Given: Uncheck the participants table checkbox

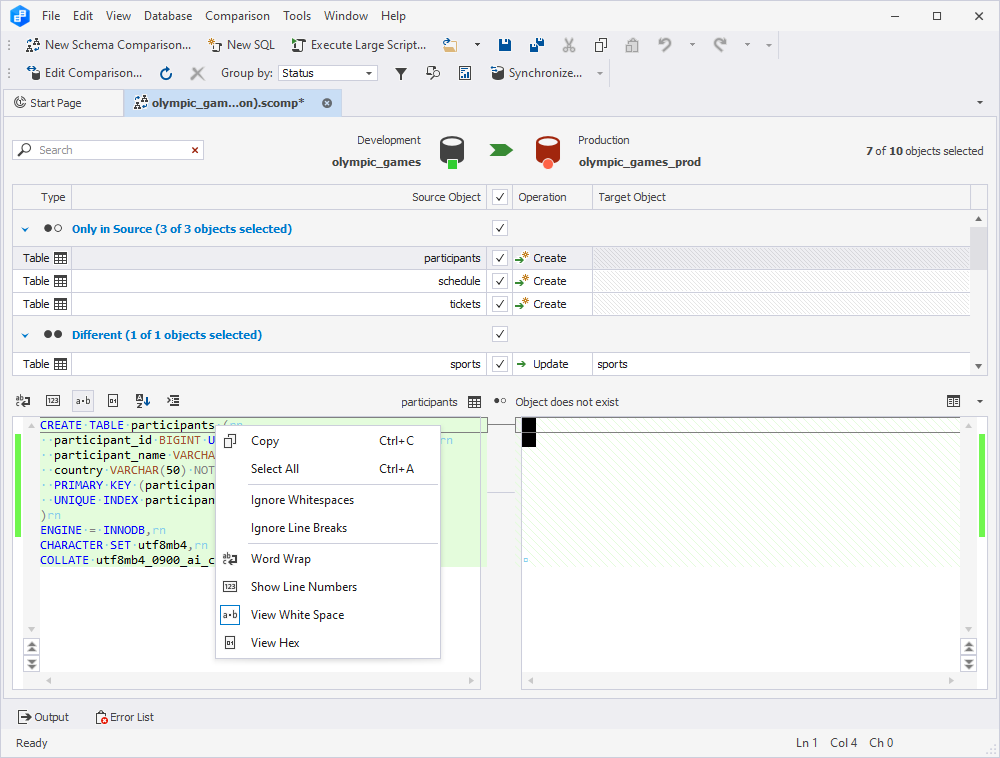Looking at the screenshot, I should tap(500, 258).
